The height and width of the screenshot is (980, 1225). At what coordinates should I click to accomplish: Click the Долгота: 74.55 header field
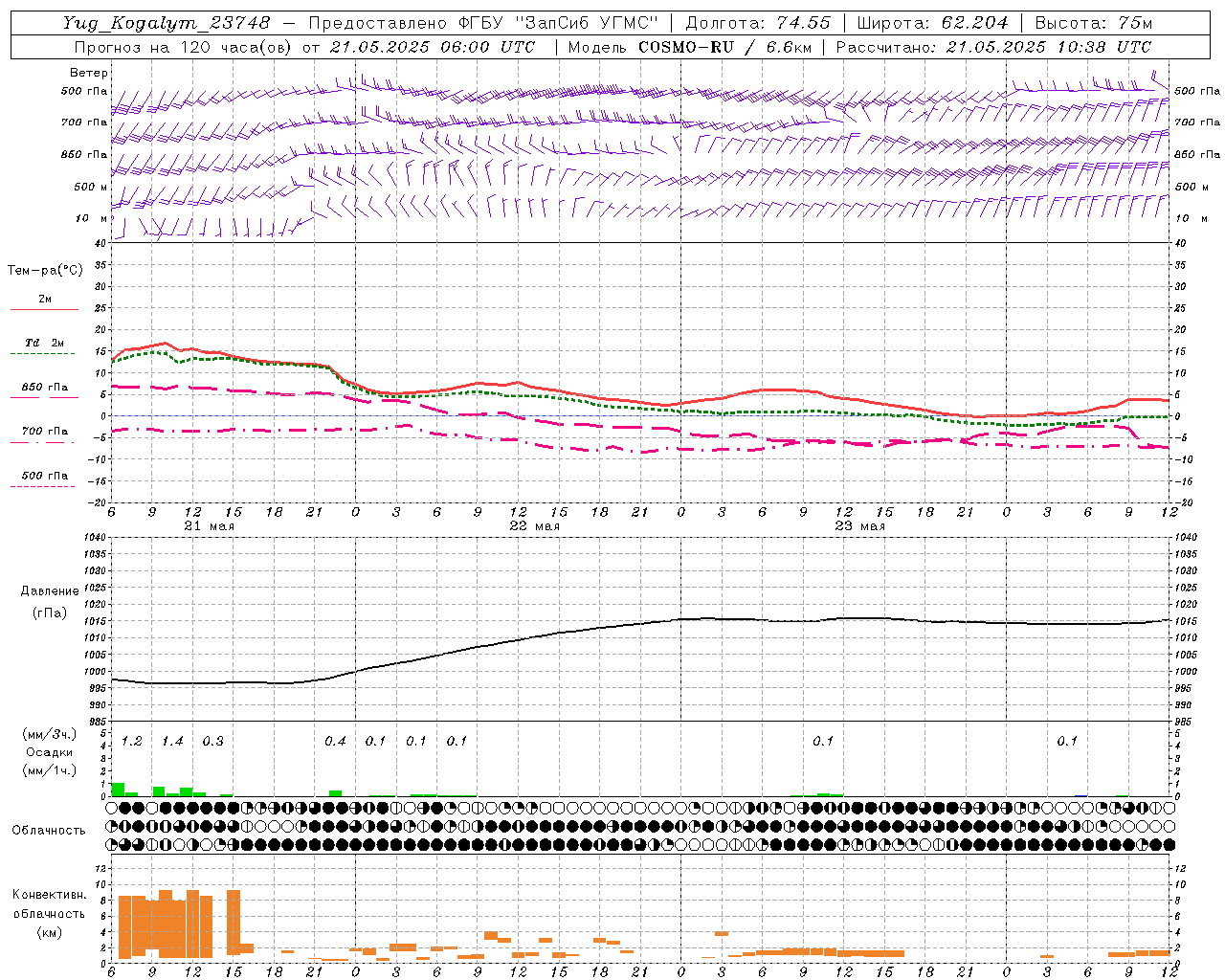tap(758, 23)
